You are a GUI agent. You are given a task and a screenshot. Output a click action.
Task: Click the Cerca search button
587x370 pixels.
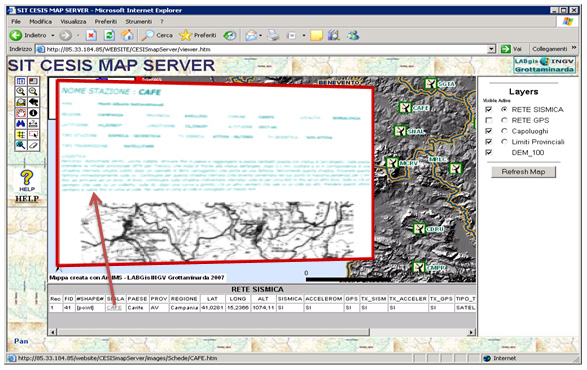[157, 35]
